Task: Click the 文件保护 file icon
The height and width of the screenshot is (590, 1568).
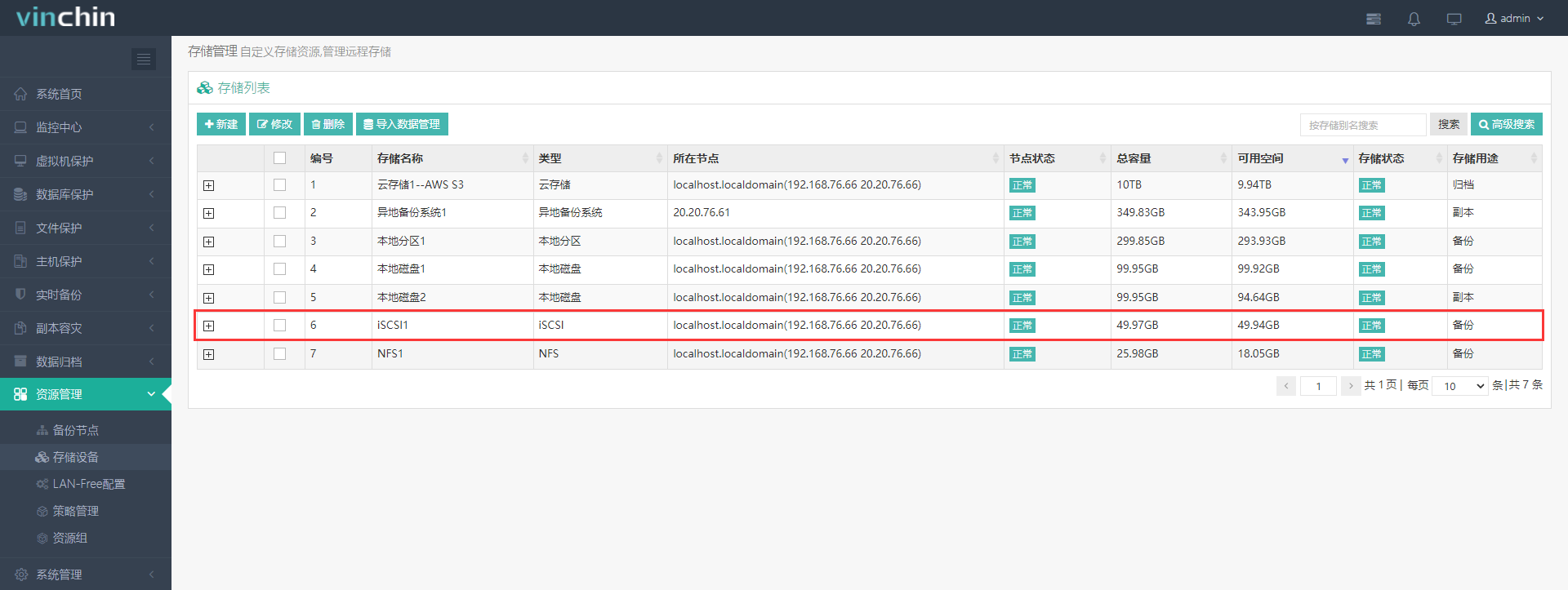Action: pyautogui.click(x=20, y=228)
